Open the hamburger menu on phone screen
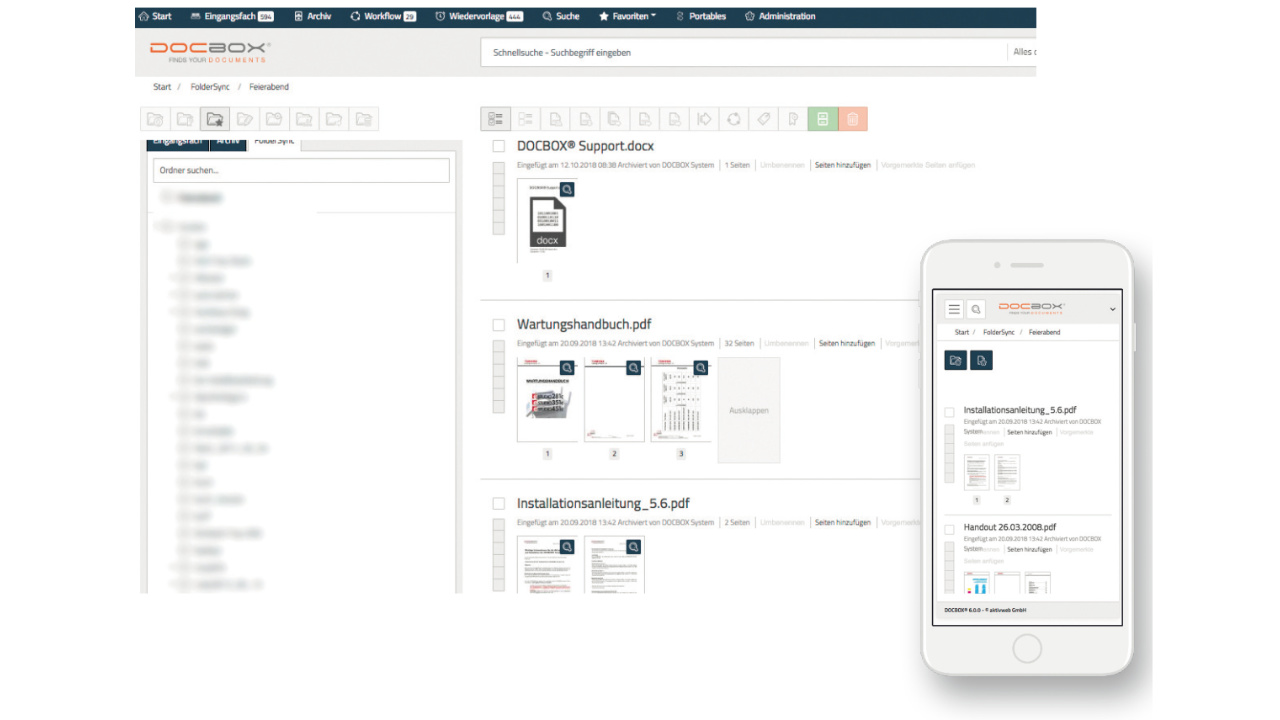Image resolution: width=1280 pixels, height=720 pixels. (x=954, y=310)
